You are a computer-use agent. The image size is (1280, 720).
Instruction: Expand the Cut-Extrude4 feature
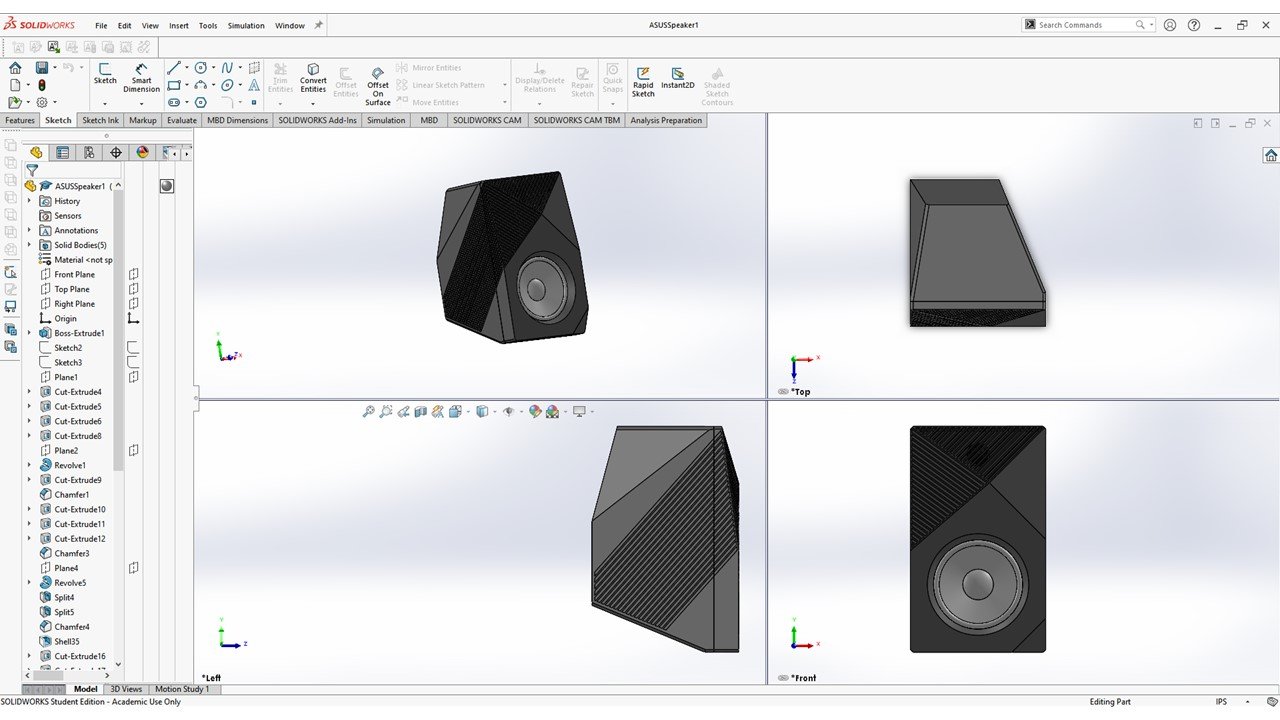(29, 392)
